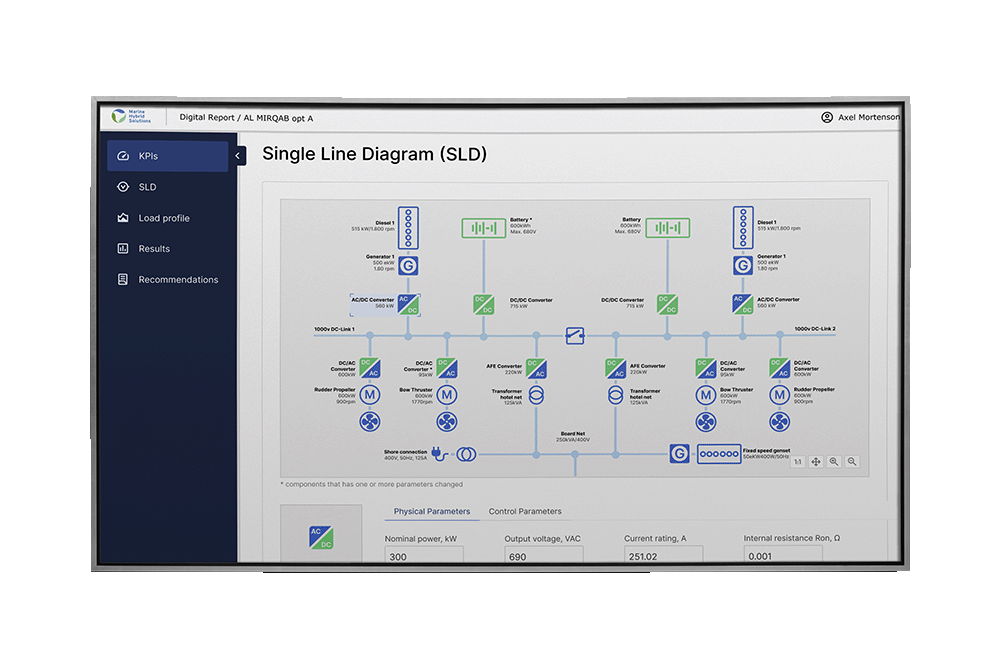Select the Fixed speed genset engine symbol

719,454
